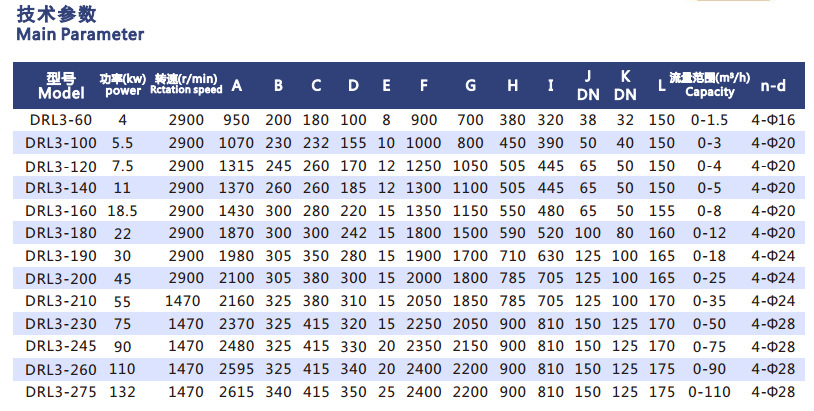Viewport: 814px width, 411px height.
Task: Select the K DN column header
Action: 625,85
